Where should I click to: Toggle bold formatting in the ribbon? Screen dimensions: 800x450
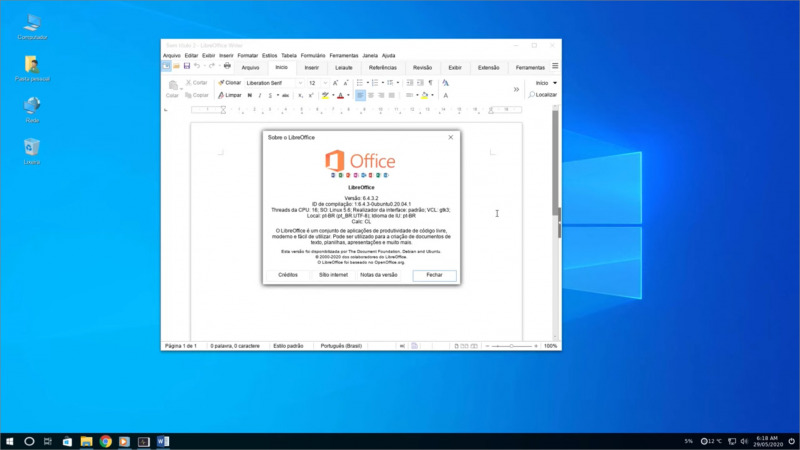tap(249, 95)
